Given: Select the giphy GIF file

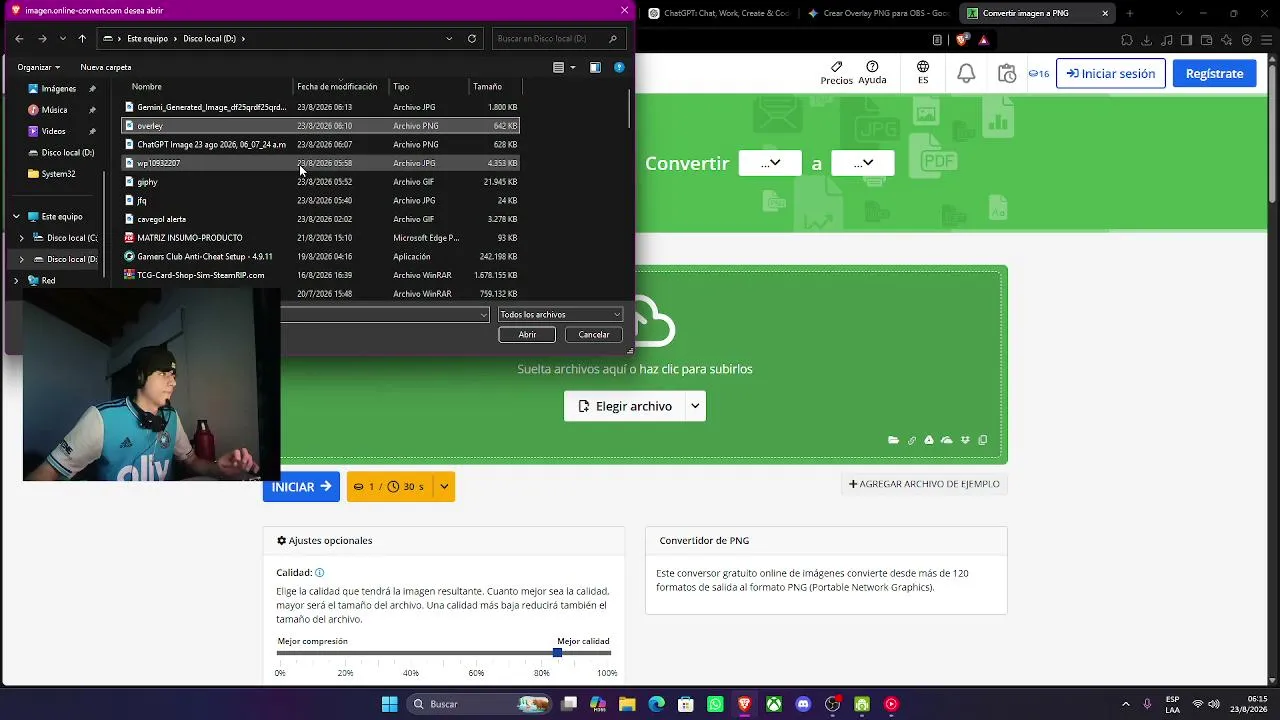Looking at the screenshot, I should pyautogui.click(x=320, y=182).
